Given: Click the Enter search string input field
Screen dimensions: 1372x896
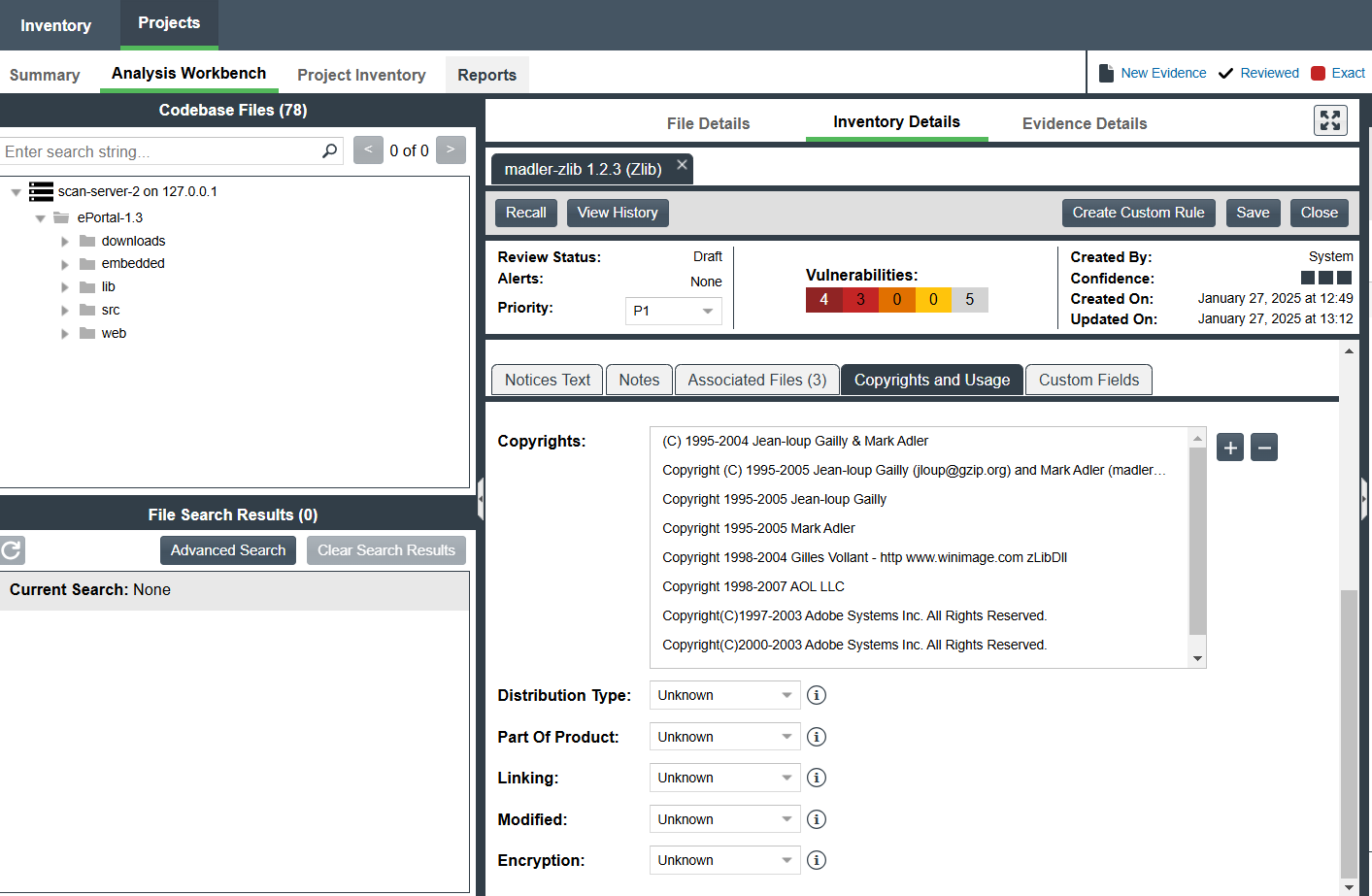Looking at the screenshot, I should tap(160, 151).
